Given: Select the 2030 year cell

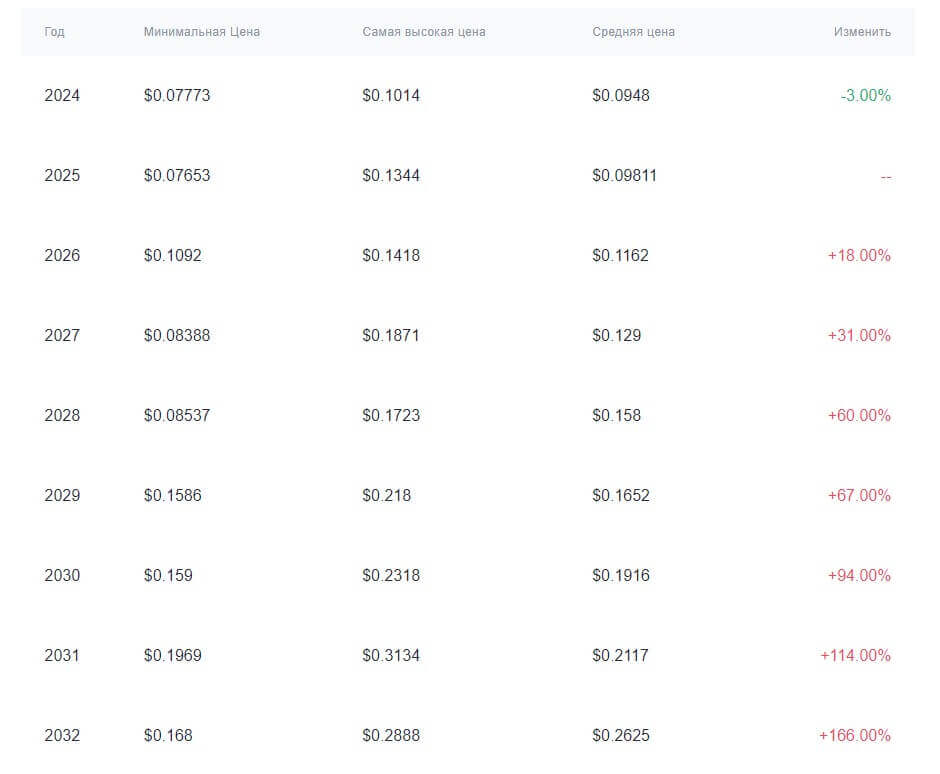Looking at the screenshot, I should point(62,576).
